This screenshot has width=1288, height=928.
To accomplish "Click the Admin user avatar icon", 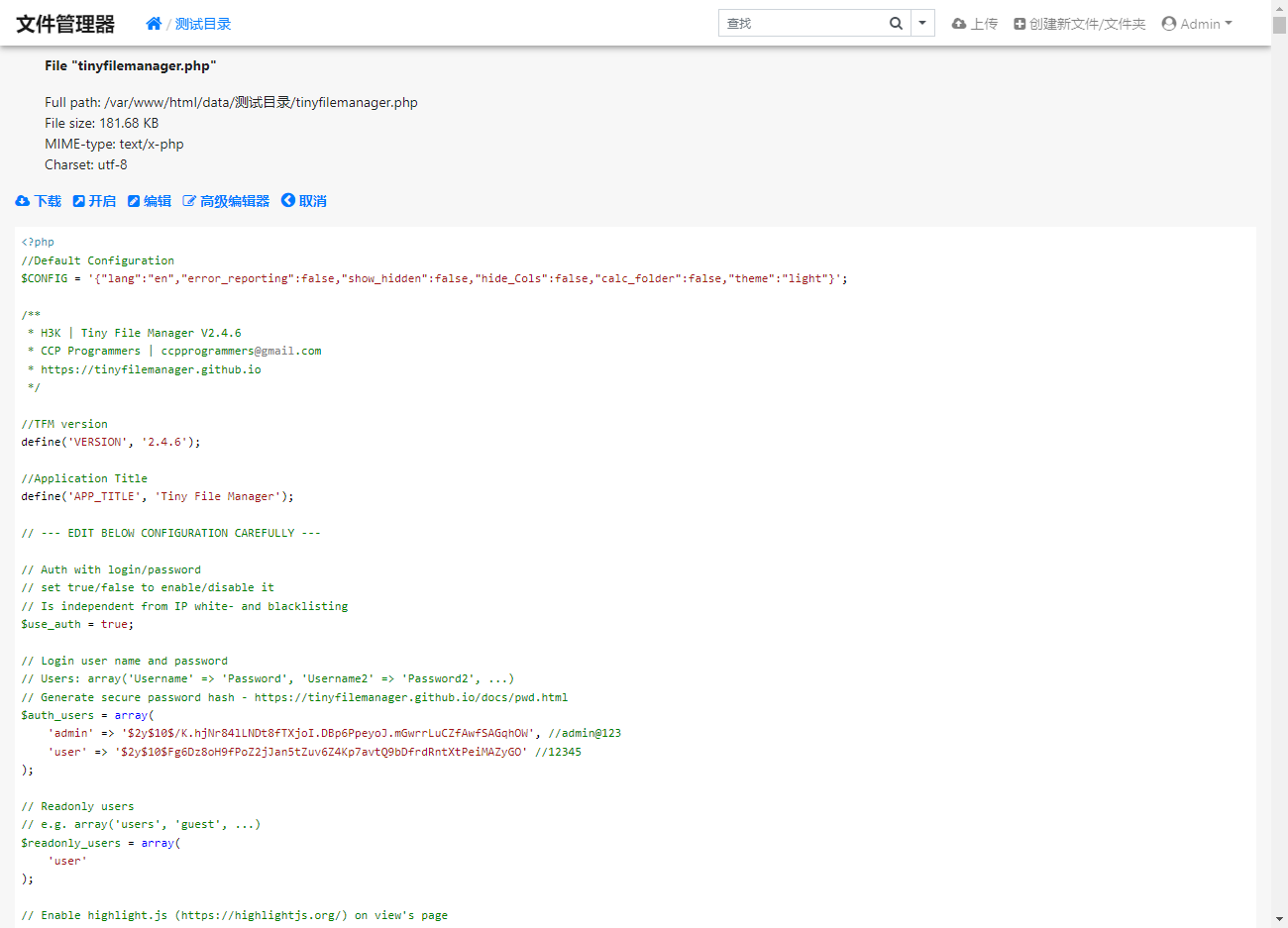I will tap(1169, 24).
